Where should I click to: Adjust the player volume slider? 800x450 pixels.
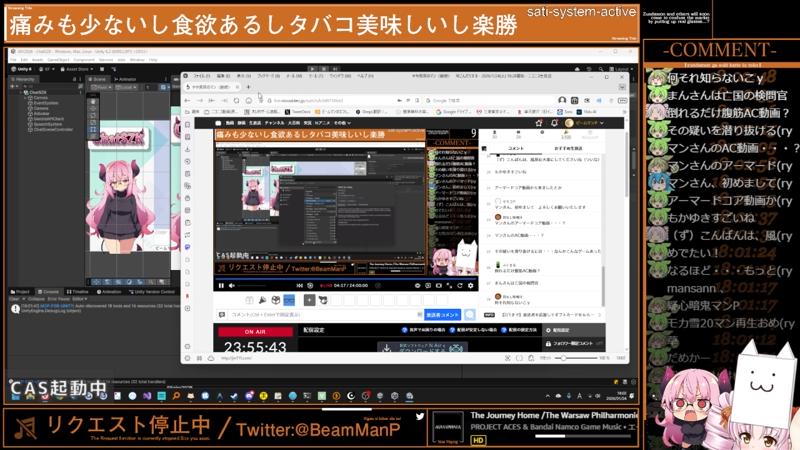coord(252,286)
